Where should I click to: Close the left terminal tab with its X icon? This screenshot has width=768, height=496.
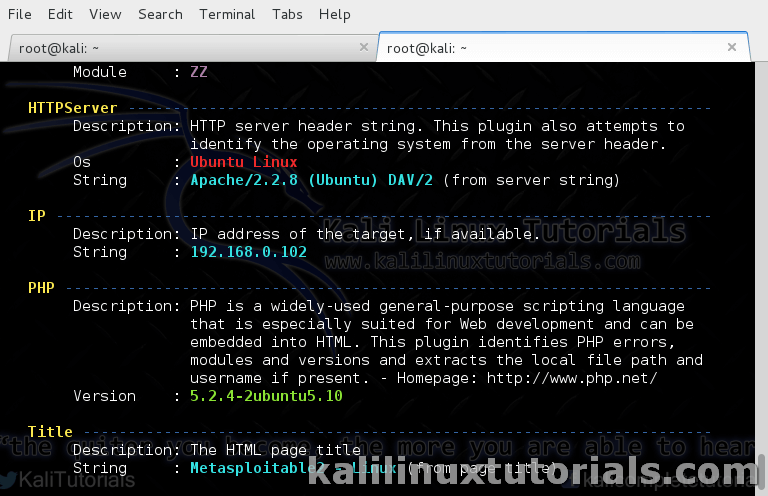363,47
